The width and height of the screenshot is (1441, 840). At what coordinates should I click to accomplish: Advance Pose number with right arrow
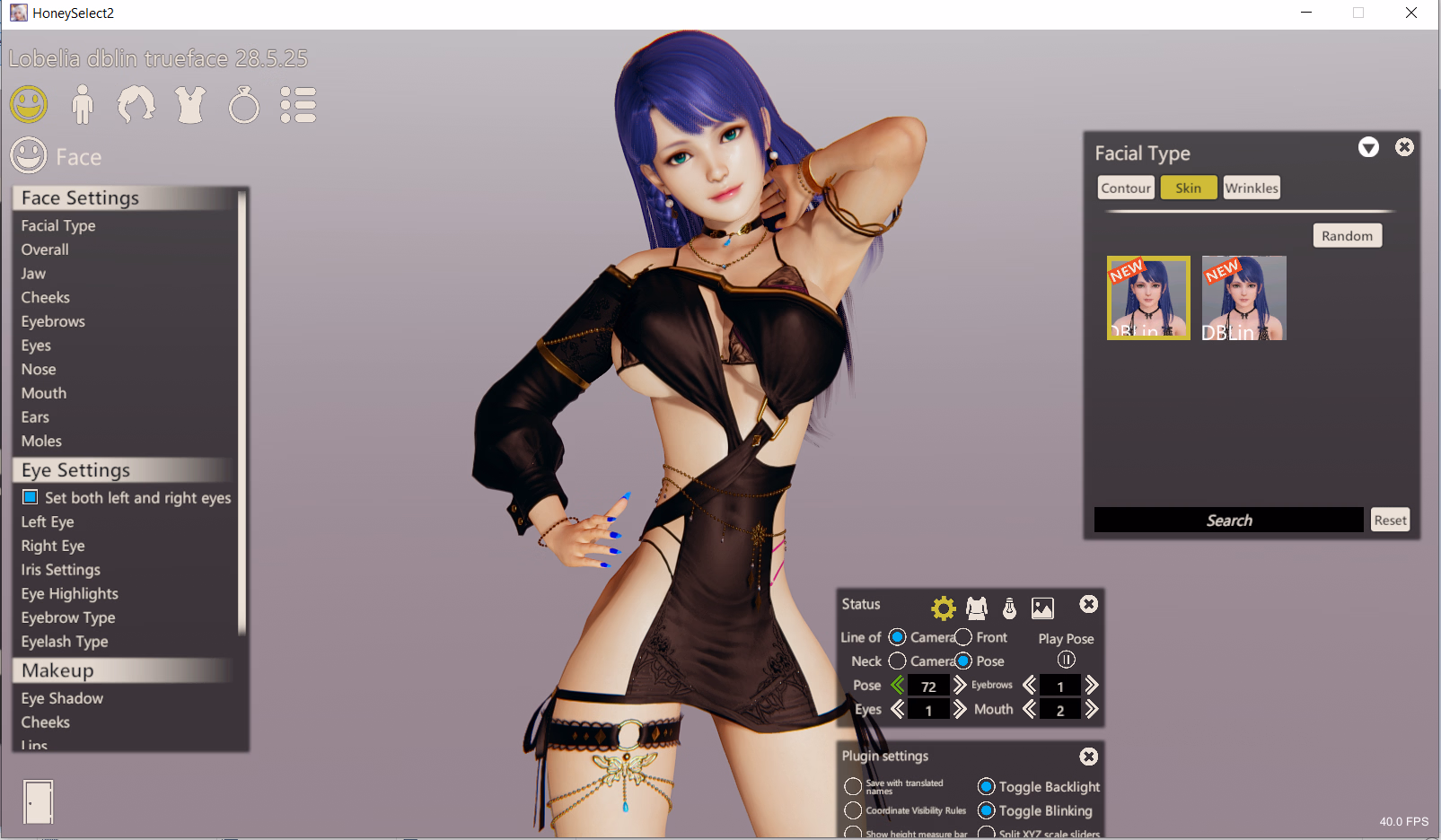pyautogui.click(x=960, y=686)
